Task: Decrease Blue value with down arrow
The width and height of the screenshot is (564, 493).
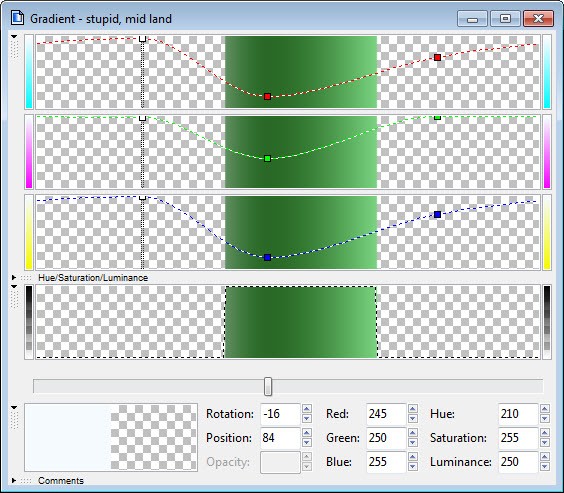Action: 413,467
